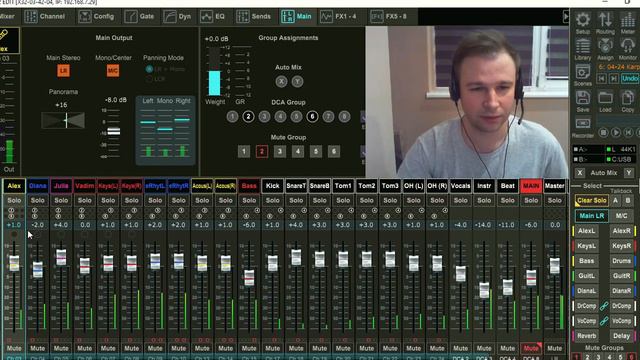640x360 pixels.
Task: Open the FX1 - 4 tab
Action: coord(338,16)
